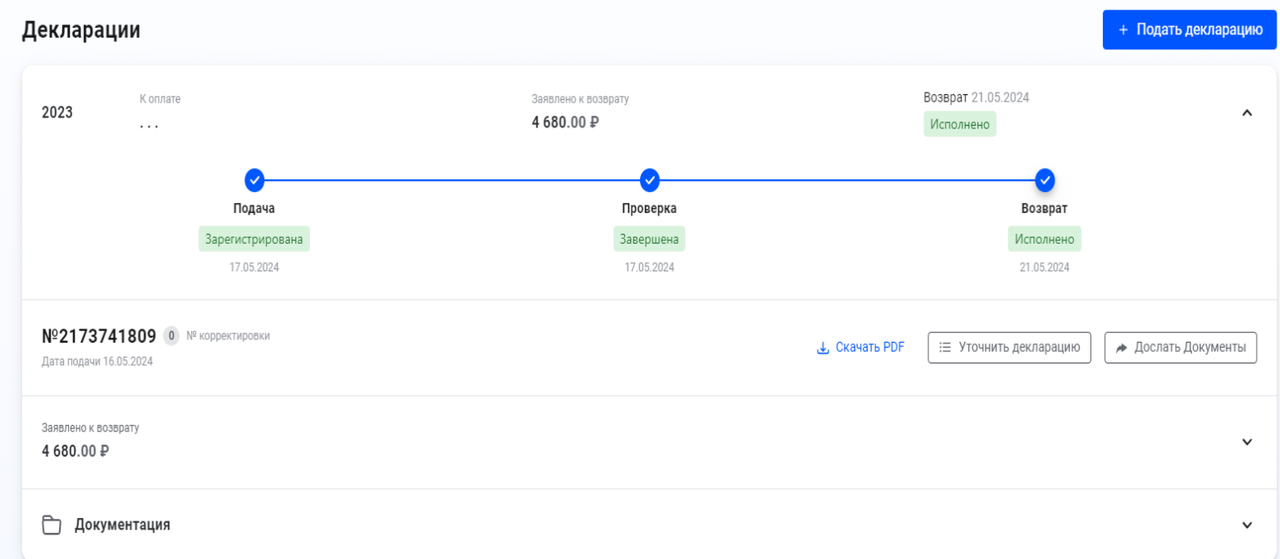The width and height of the screenshot is (1280, 559).
Task: Click the Проверка step checkmark circle
Action: click(x=650, y=180)
